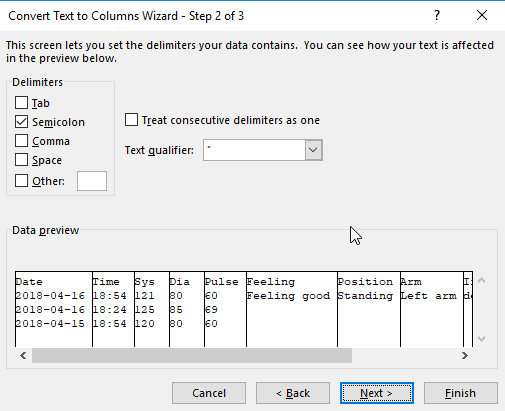Viewport: 505px width, 411px height.
Task: Click Finish to complete conversion
Action: 461,393
